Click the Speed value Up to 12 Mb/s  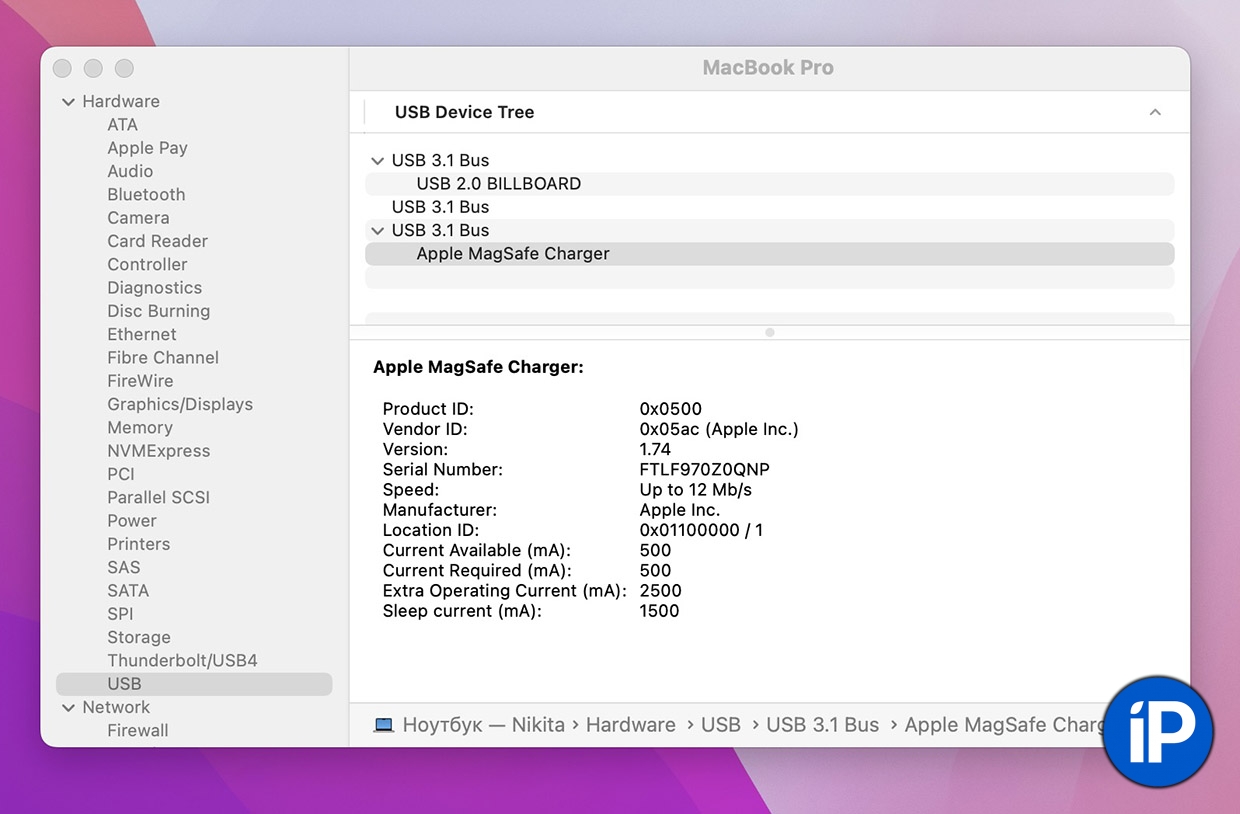[695, 490]
